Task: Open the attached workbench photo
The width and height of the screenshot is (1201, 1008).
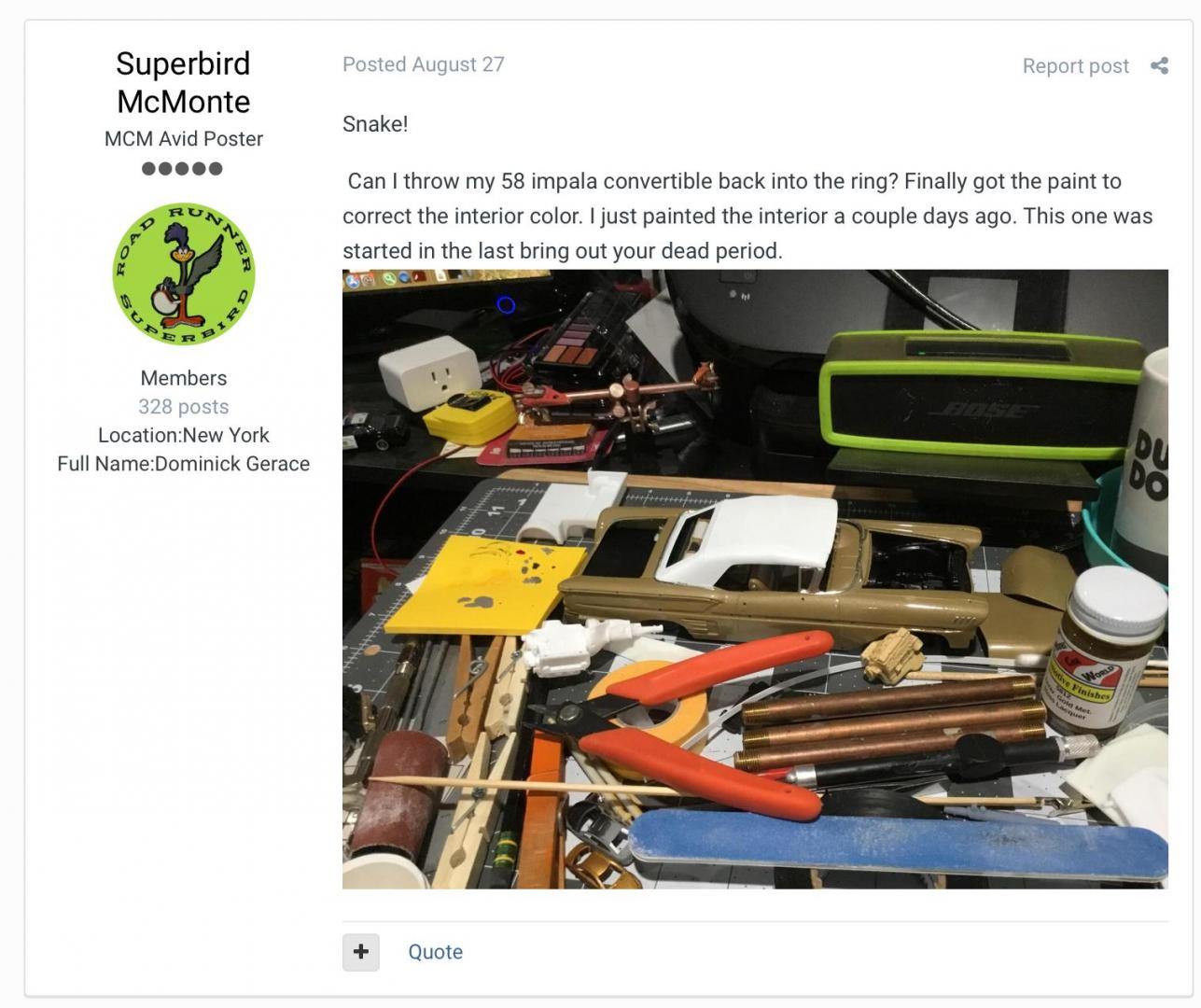Action: 755,579
